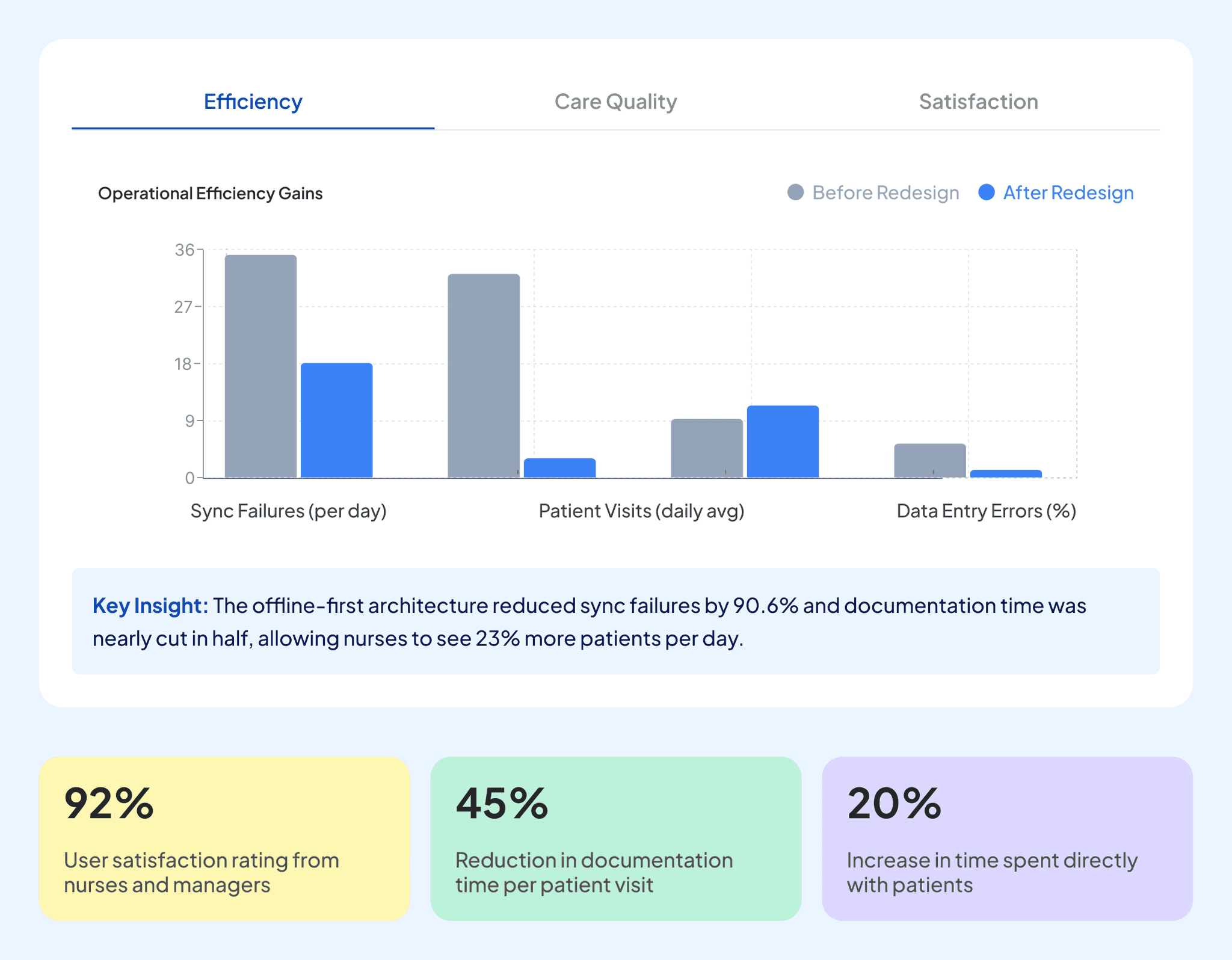
Task: Click the blue Patient Visits after bar
Action: [x=783, y=442]
